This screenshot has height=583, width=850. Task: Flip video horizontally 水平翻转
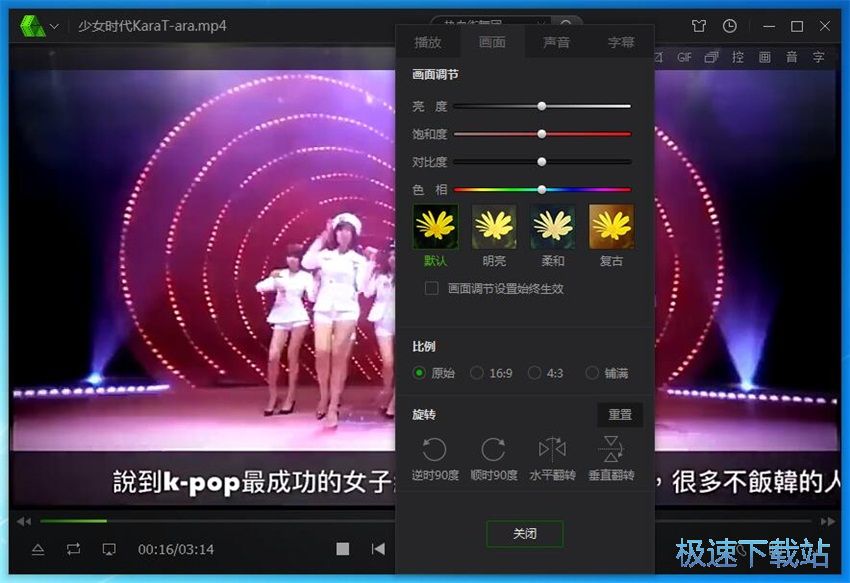coord(552,459)
